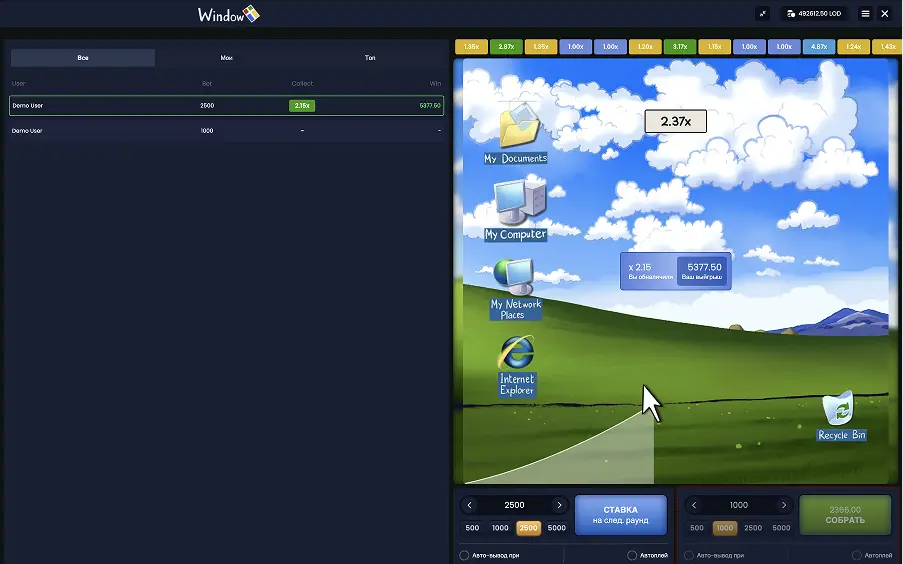
Task: Click the exit-fullscreen arrows icon in top bar
Action: coord(762,13)
